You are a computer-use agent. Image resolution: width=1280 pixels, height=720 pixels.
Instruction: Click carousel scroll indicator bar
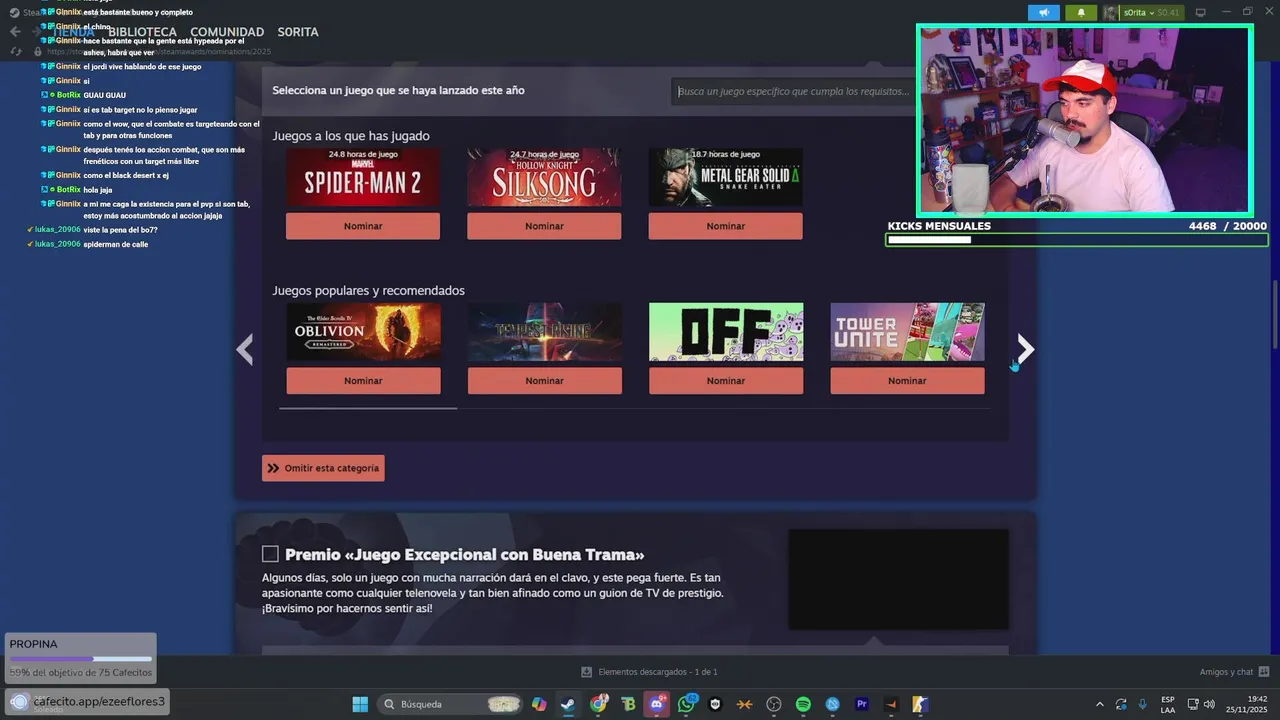(x=368, y=408)
